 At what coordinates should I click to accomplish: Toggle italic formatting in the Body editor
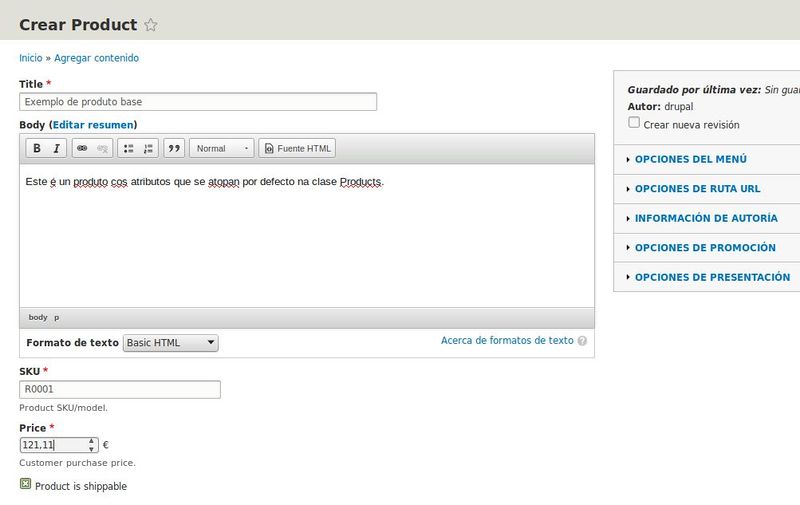[56, 148]
